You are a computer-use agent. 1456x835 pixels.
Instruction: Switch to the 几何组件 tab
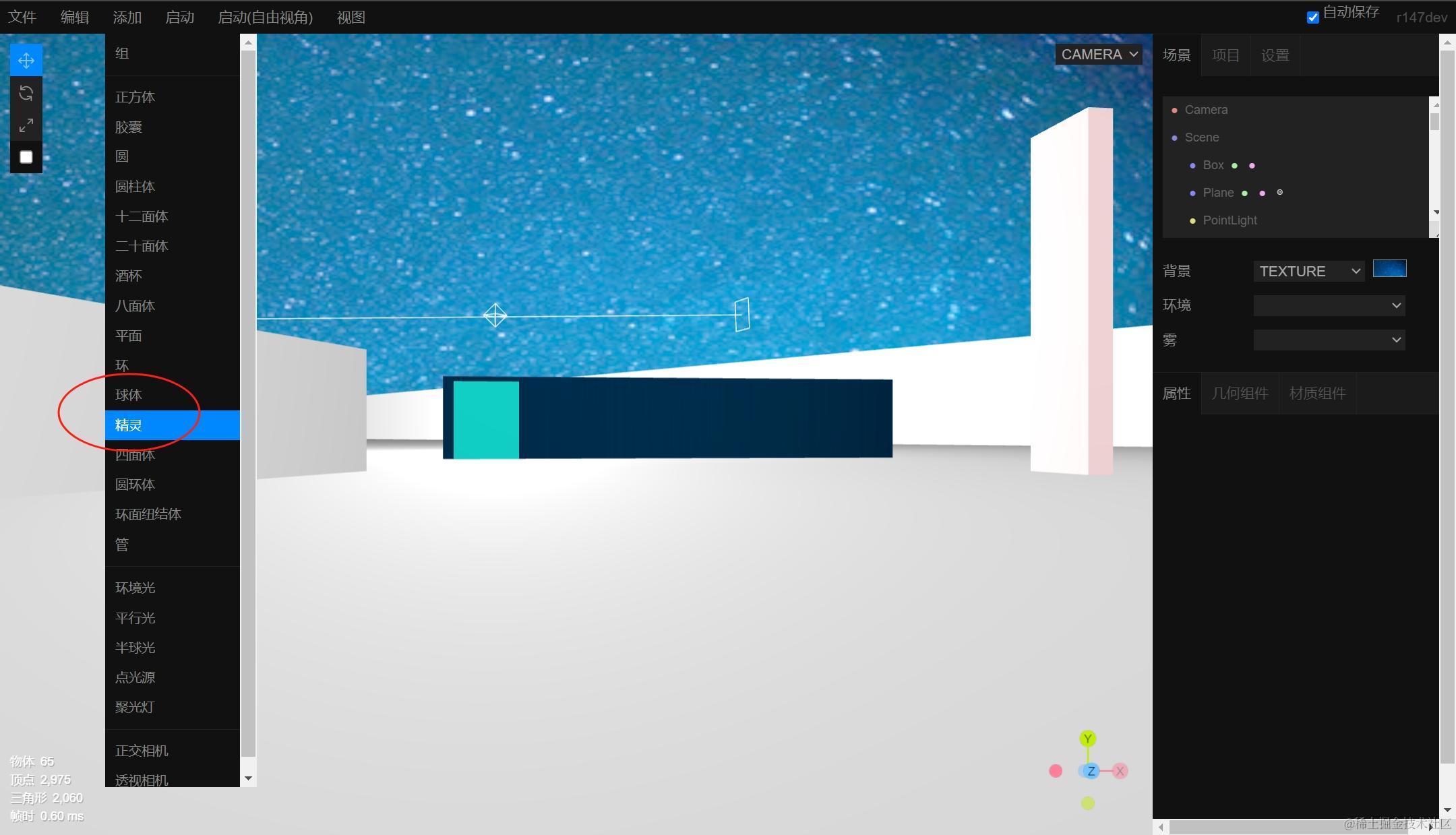click(1240, 394)
